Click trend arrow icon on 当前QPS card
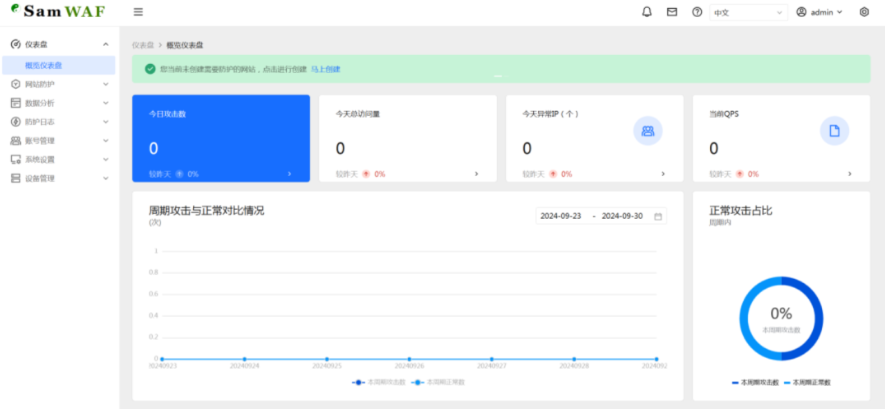Screen dimensions: 885x409 click(739, 174)
